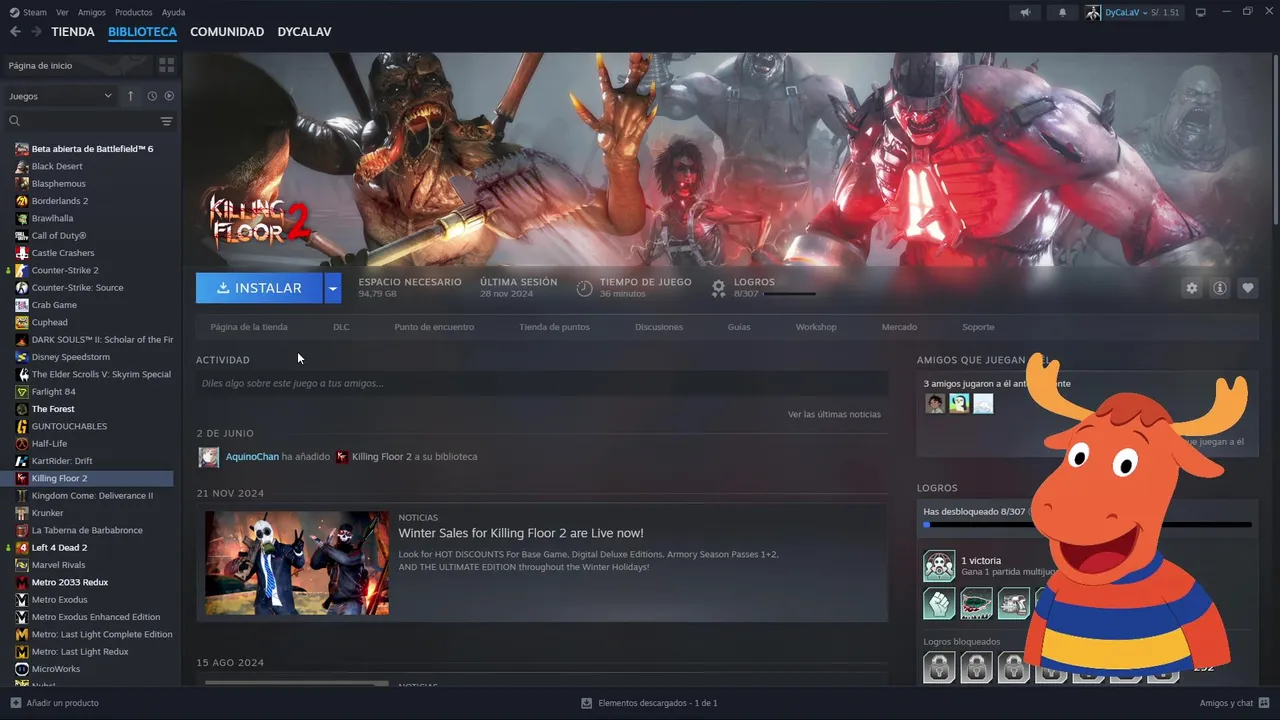Click the sort ascending arrow icon
This screenshot has width=1280, height=720.
(130, 96)
